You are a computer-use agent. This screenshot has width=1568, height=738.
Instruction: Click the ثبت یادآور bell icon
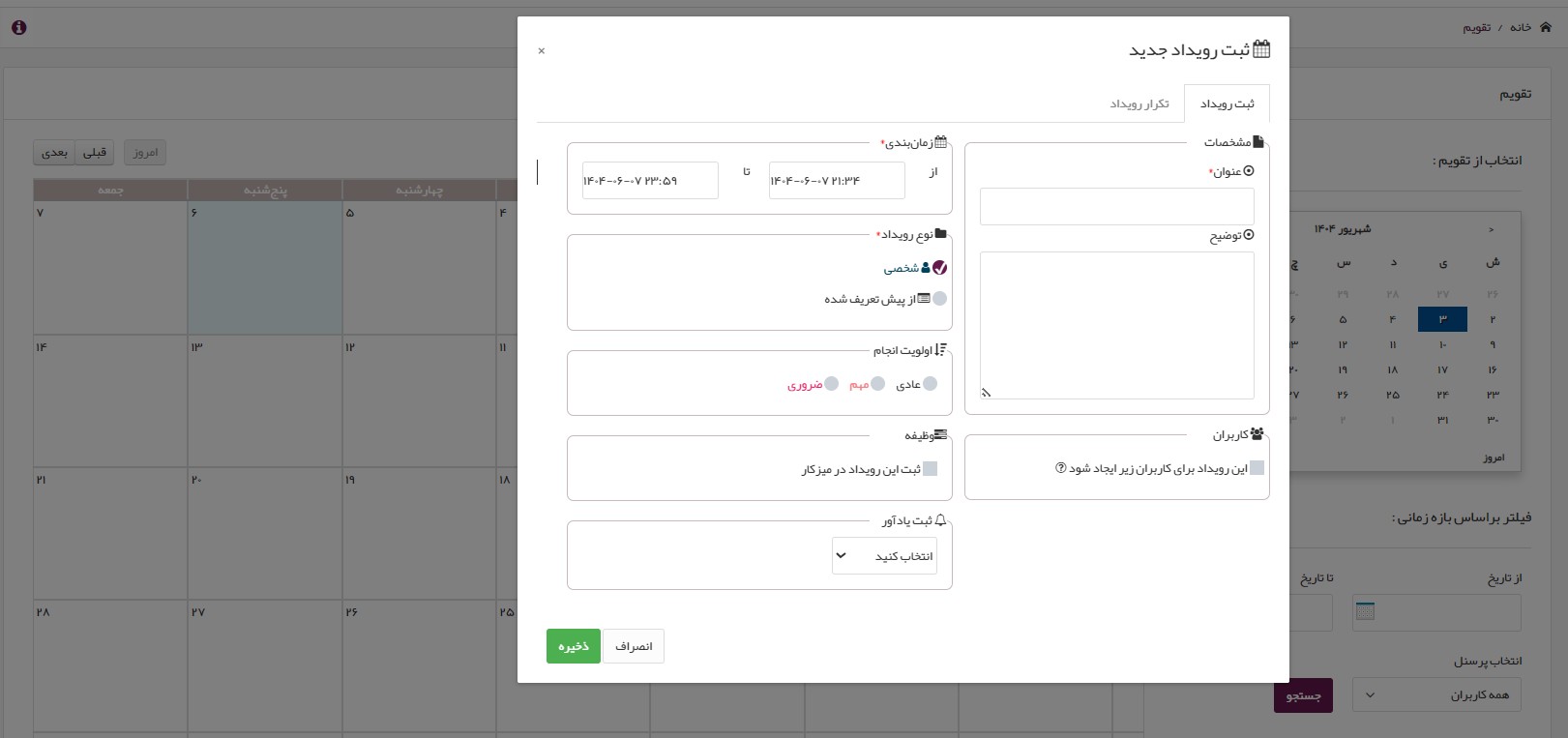click(x=940, y=520)
